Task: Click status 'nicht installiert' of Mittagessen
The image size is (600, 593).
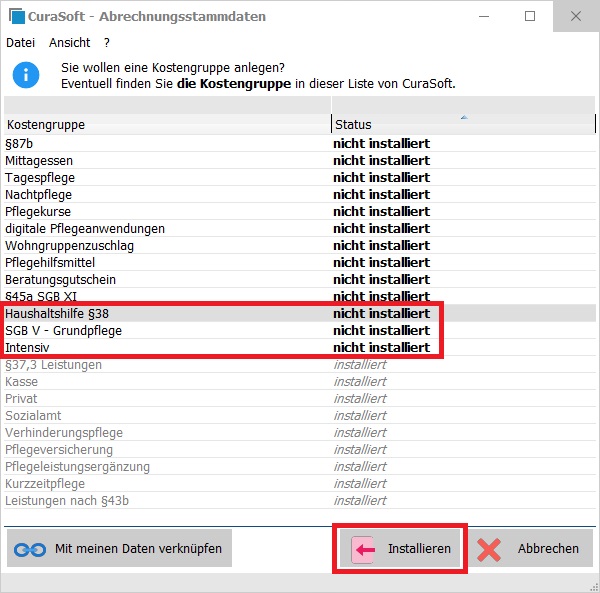Action: (x=382, y=160)
